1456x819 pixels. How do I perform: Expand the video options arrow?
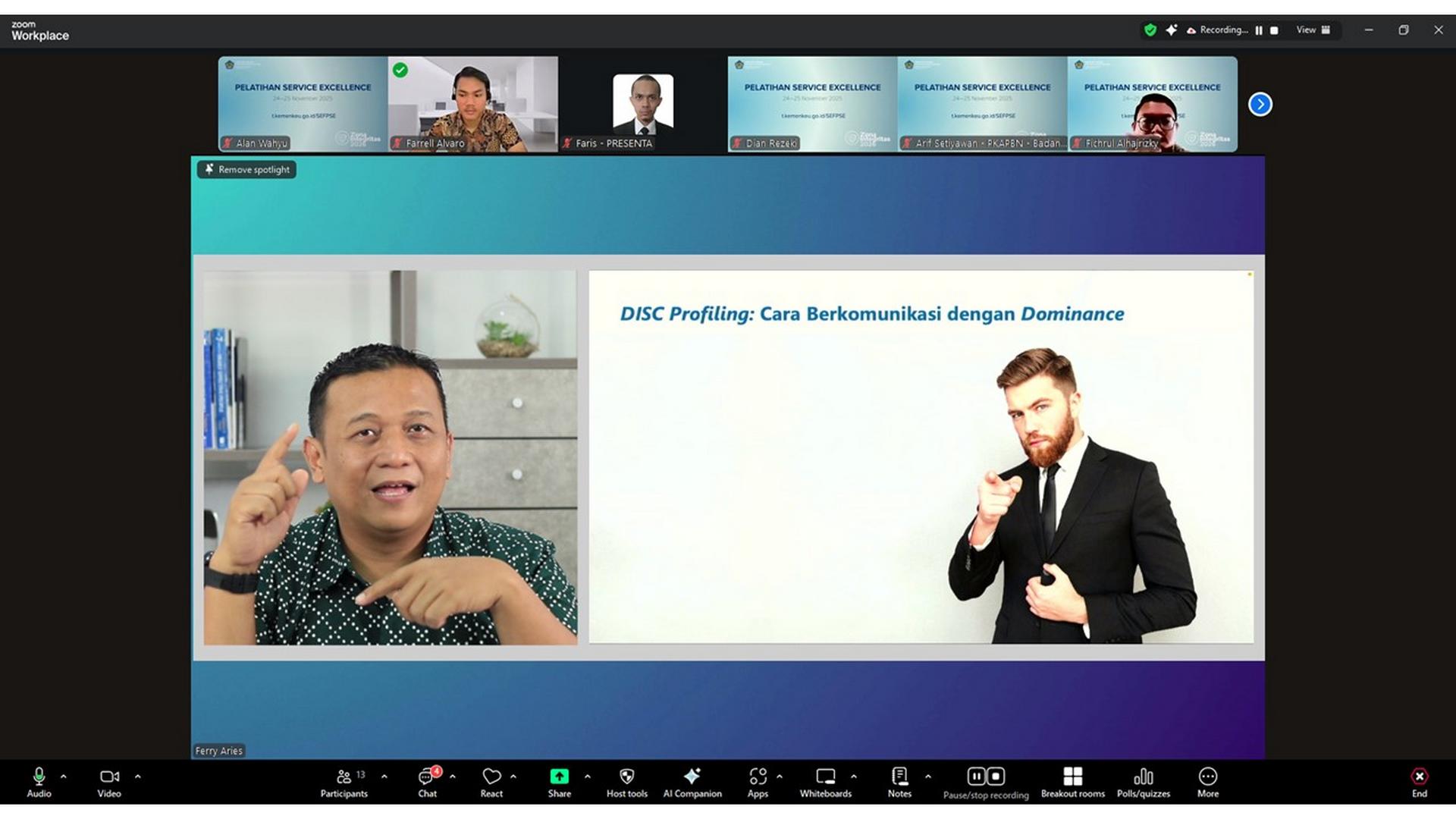pyautogui.click(x=138, y=777)
